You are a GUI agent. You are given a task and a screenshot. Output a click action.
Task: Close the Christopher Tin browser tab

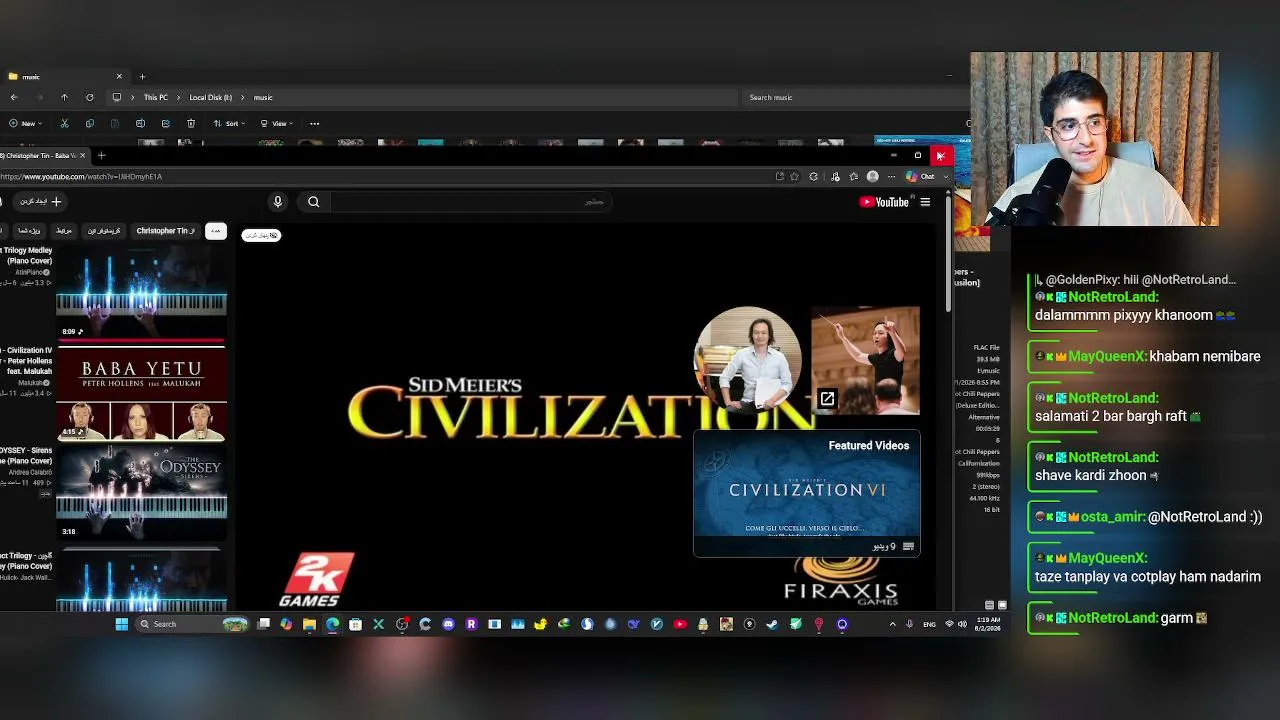pos(84,155)
